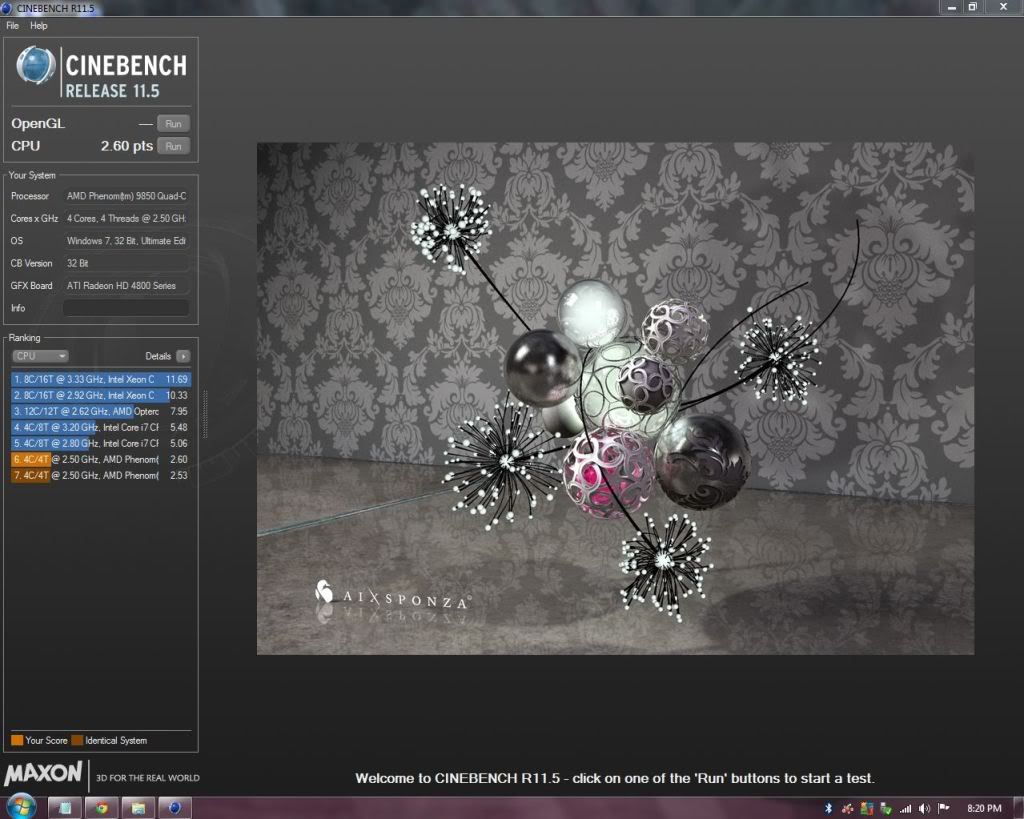The image size is (1024, 819).
Task: Click the Show Desktop strip on the taskbar
Action: click(1019, 808)
